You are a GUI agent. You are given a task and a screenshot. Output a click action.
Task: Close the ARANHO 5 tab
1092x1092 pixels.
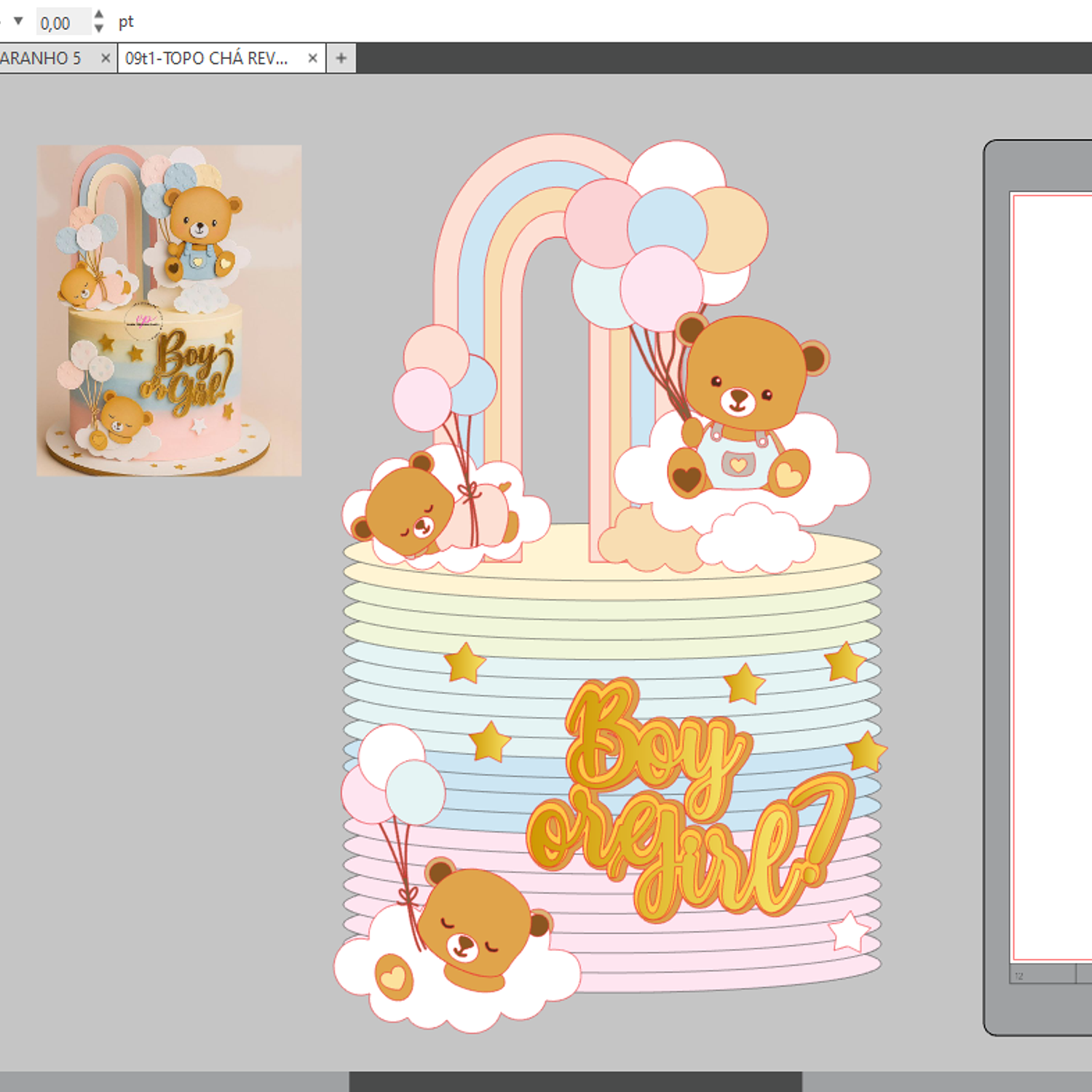click(x=106, y=58)
